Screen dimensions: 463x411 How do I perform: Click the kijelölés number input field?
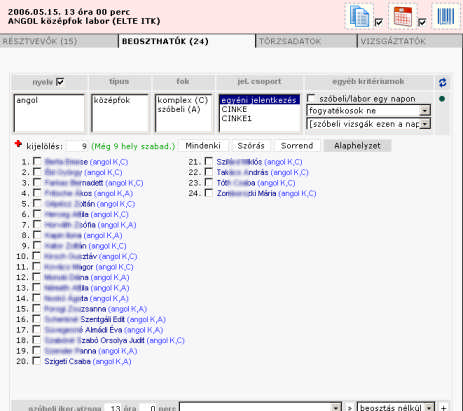(x=77, y=146)
